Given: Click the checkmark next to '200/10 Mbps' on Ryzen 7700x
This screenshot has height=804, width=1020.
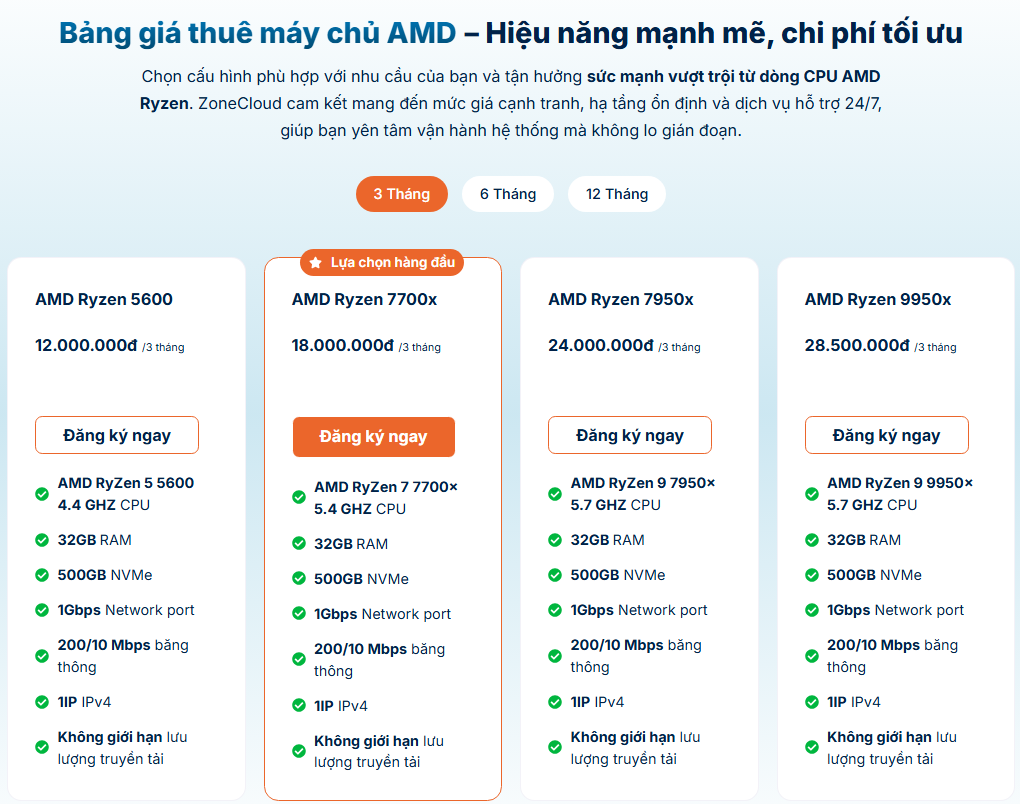Looking at the screenshot, I should (299, 659).
